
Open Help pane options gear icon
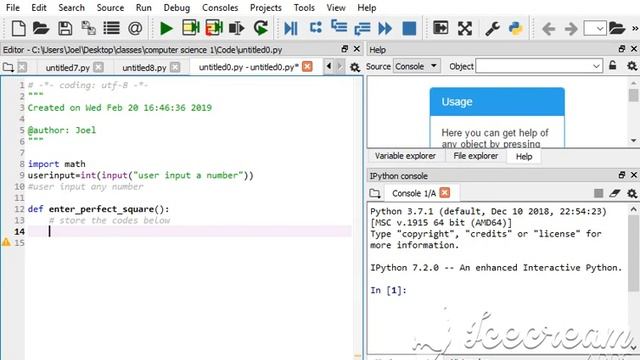pos(632,66)
